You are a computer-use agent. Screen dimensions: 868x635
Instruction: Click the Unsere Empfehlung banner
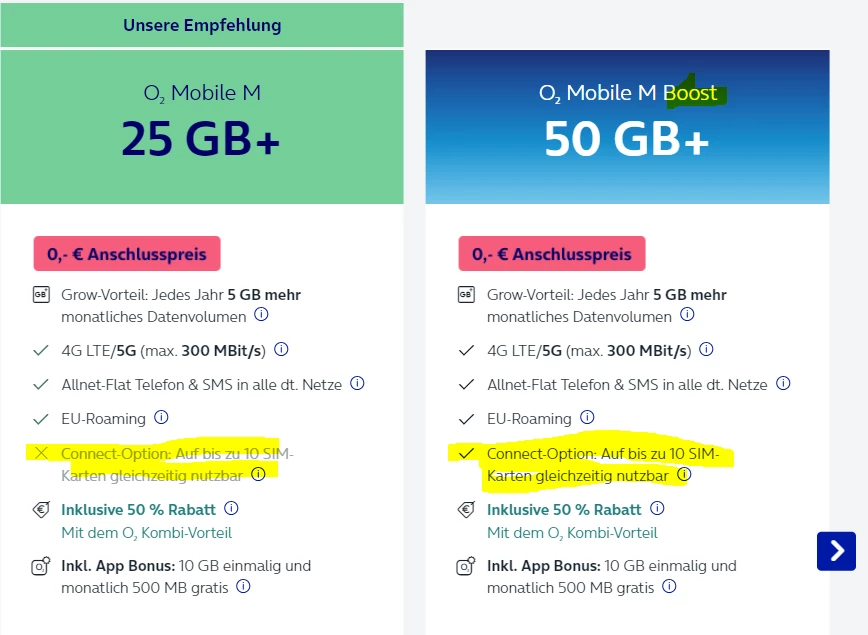coord(202,25)
